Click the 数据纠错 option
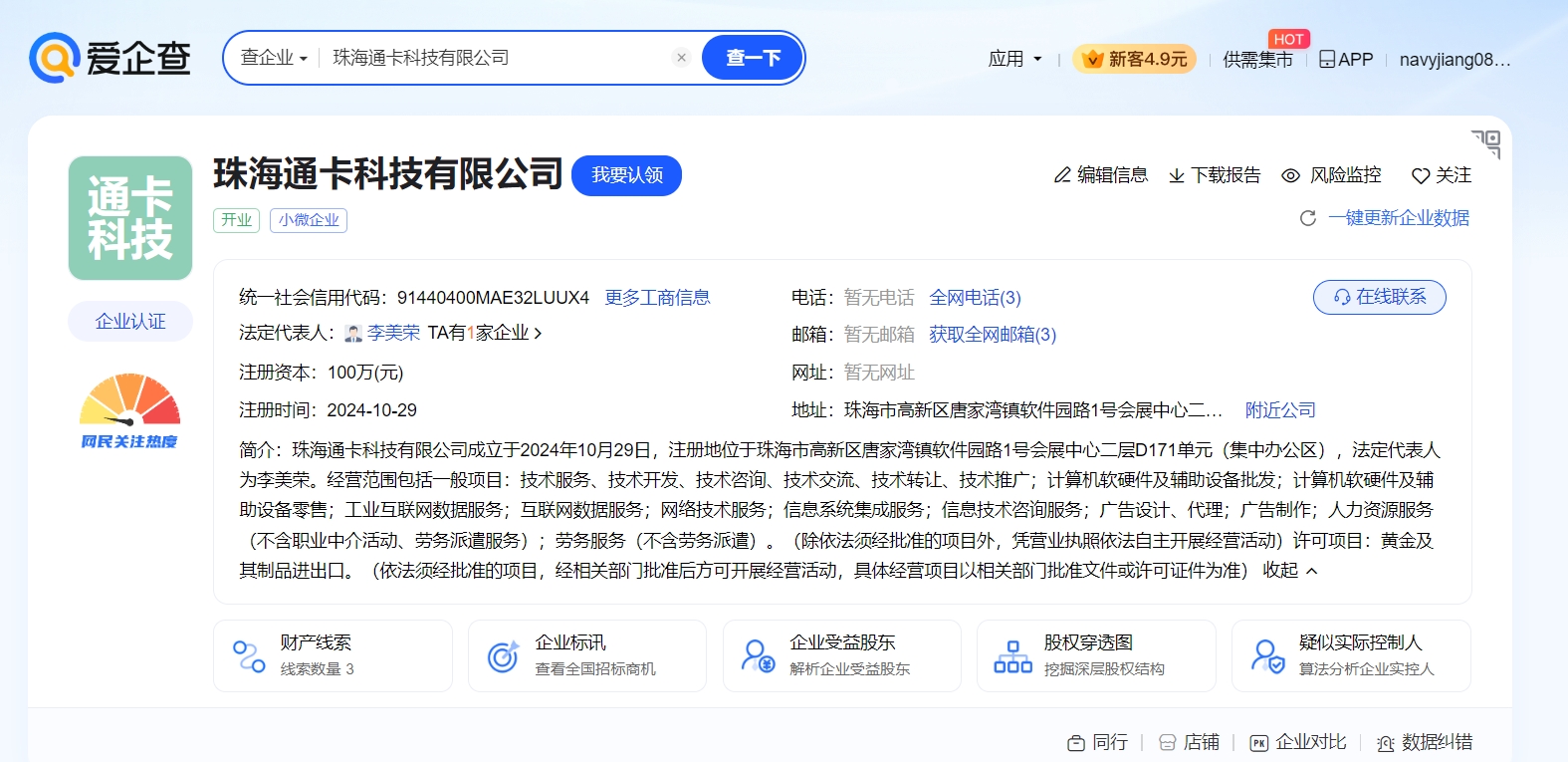The height and width of the screenshot is (762, 1568). pyautogui.click(x=1425, y=742)
